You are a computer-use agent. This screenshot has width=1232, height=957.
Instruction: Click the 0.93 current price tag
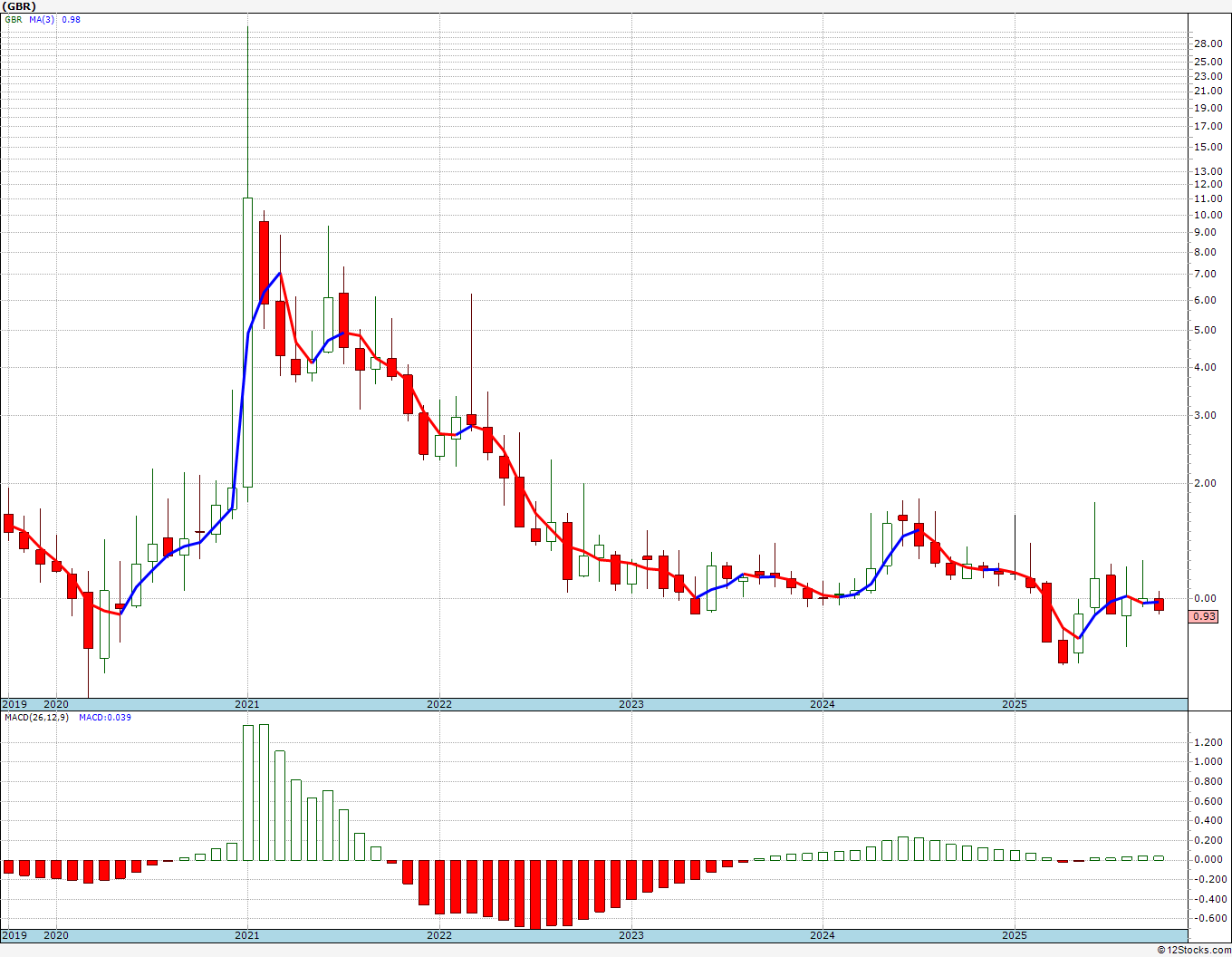click(1204, 617)
